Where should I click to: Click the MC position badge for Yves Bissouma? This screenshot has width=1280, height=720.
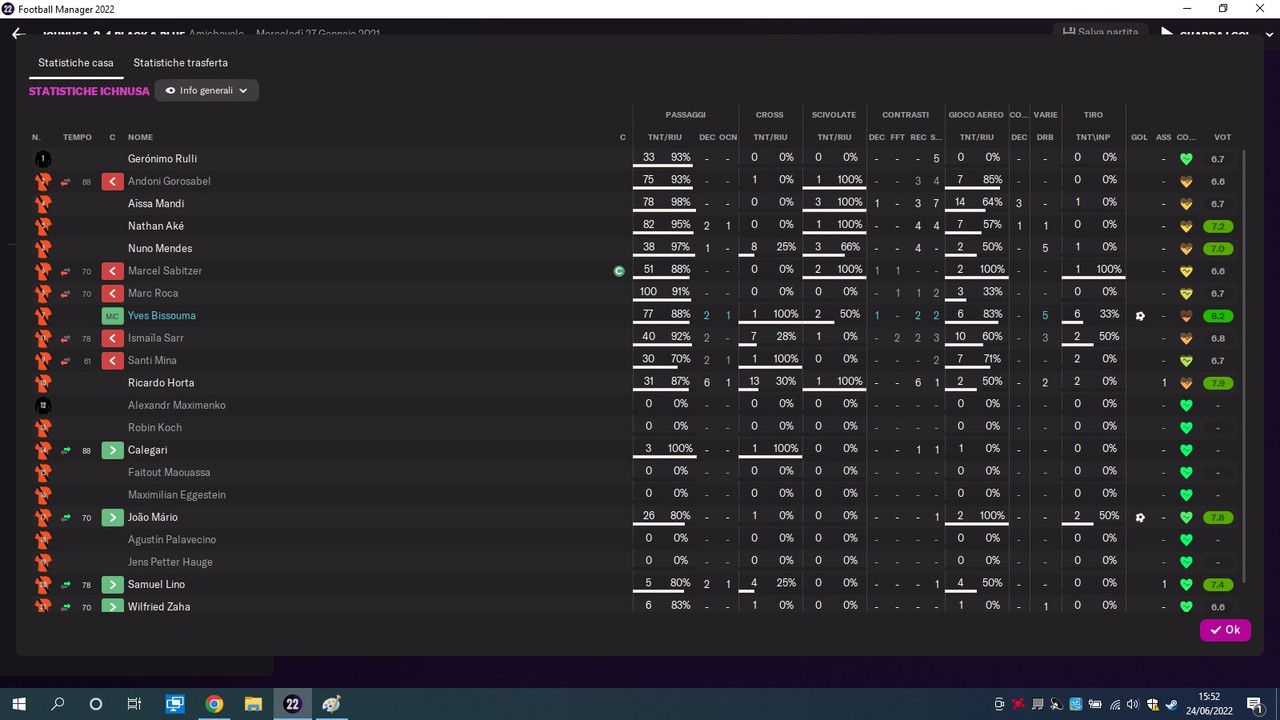coord(112,316)
